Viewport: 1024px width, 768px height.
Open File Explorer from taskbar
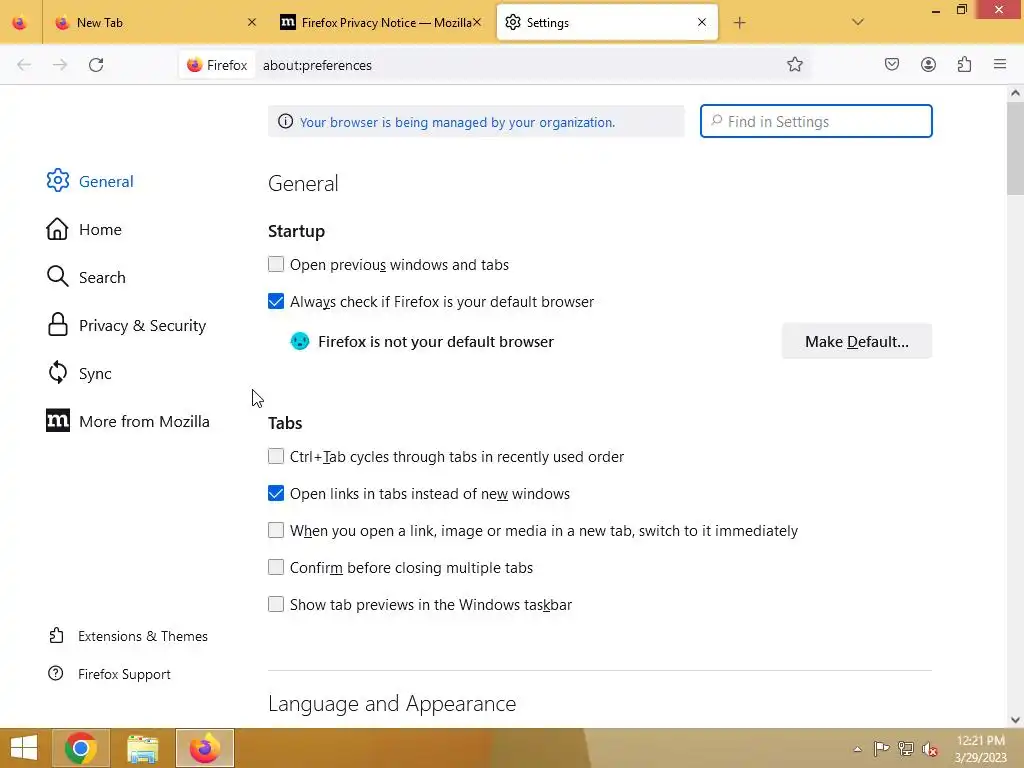(x=142, y=748)
